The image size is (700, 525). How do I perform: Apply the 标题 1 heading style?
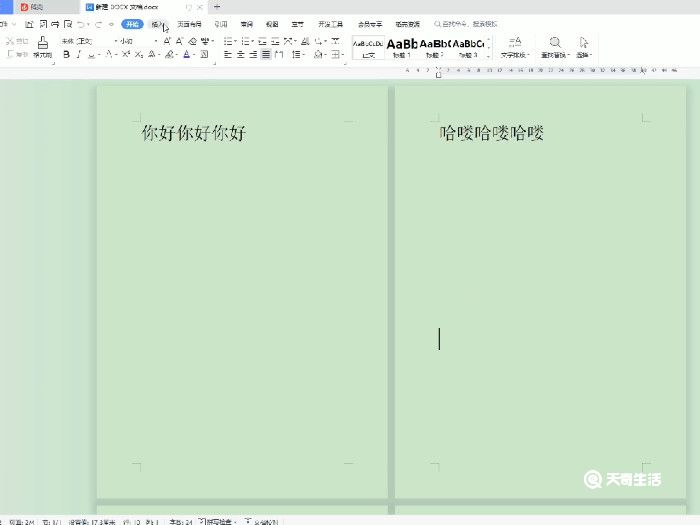tap(401, 48)
